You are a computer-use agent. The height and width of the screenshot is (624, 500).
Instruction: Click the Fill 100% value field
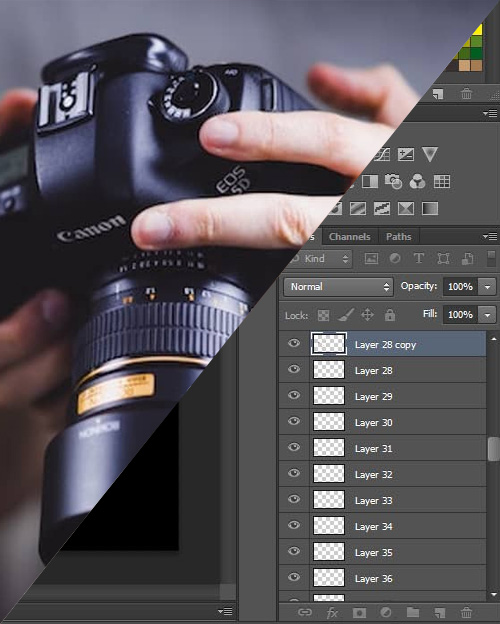[461, 315]
